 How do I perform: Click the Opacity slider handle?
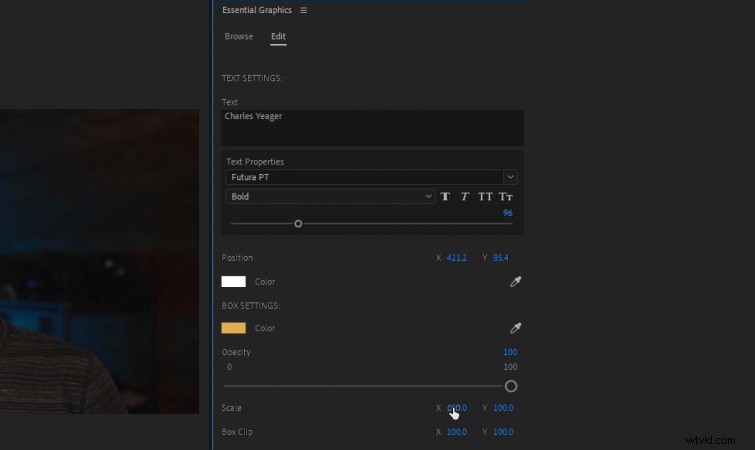pos(511,386)
